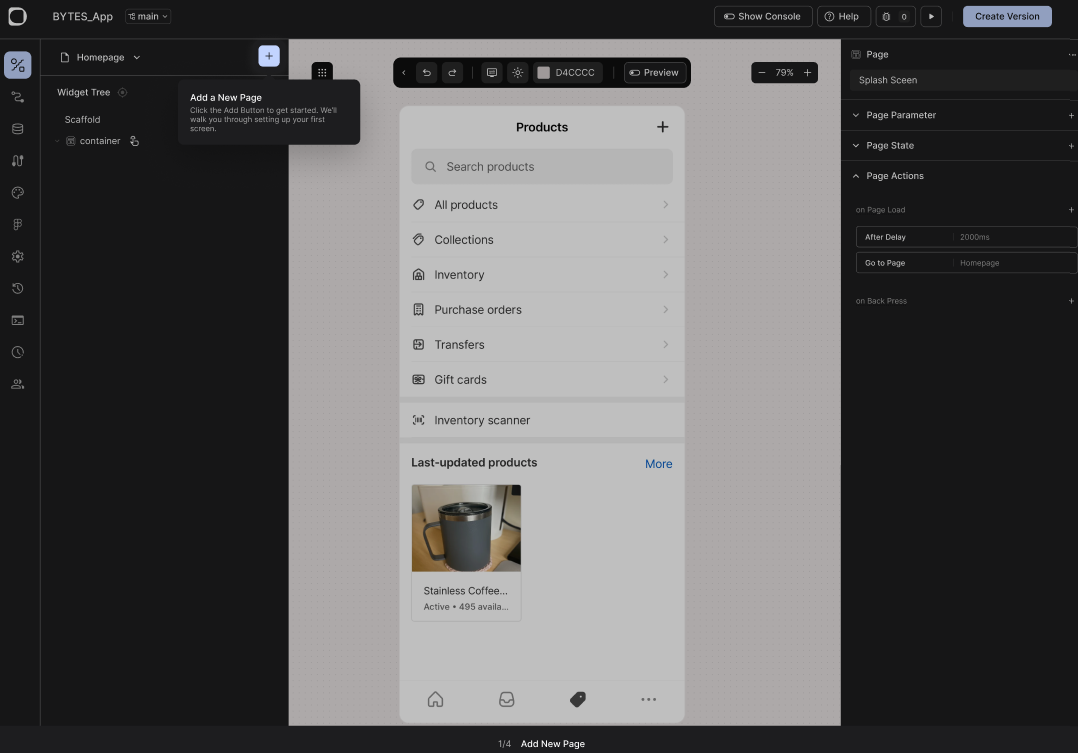Click the target icon beside Widget Tree
The height and width of the screenshot is (753, 1078).
pos(122,92)
